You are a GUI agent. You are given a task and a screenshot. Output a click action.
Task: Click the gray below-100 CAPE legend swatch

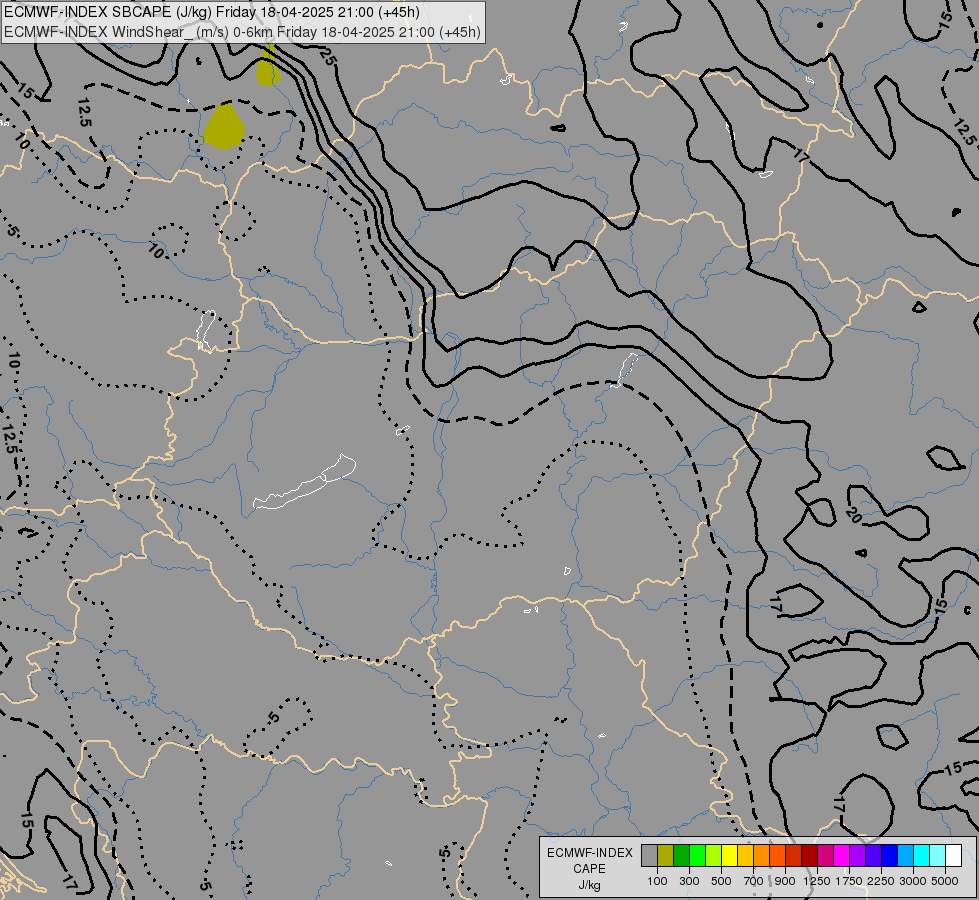649,856
